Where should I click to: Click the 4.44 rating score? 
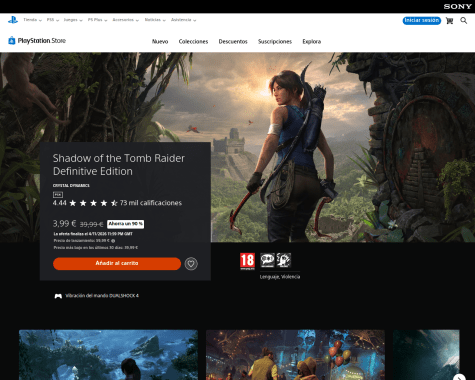(59, 203)
